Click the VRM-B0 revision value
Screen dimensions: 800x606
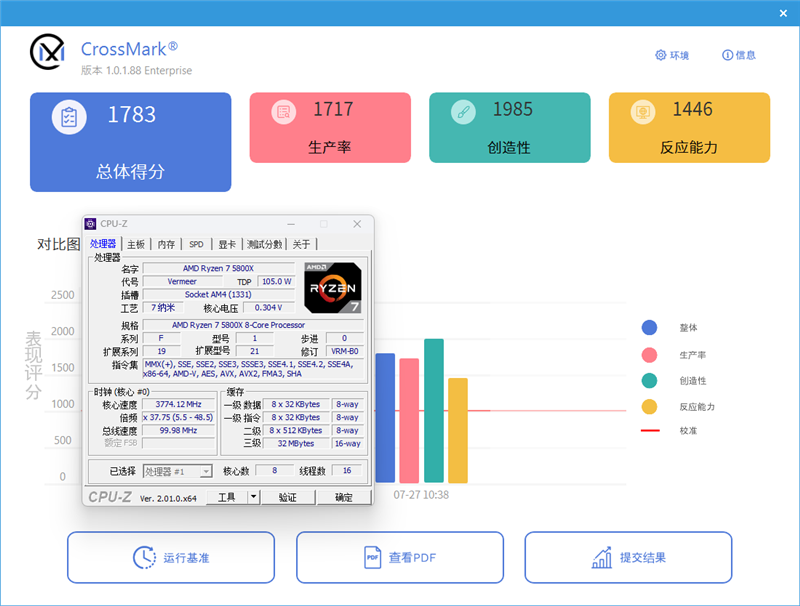tap(345, 351)
